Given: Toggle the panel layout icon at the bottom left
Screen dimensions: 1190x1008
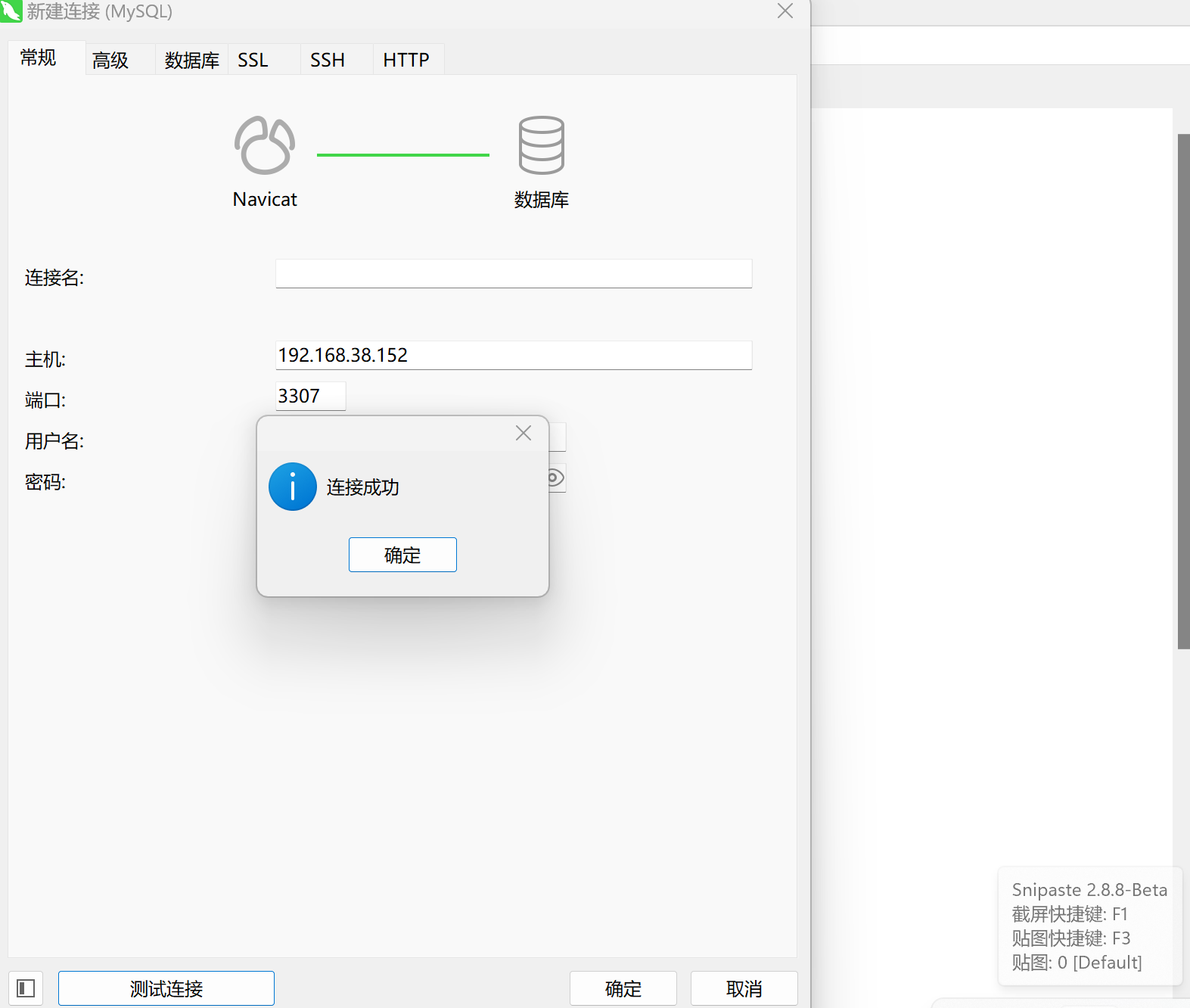Looking at the screenshot, I should tap(26, 988).
